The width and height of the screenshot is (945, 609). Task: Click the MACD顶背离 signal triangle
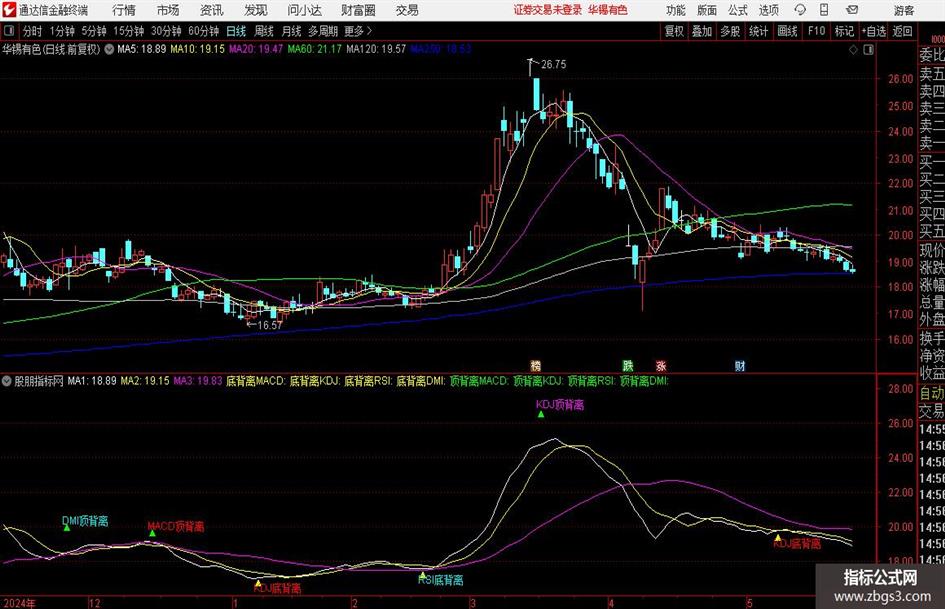(152, 533)
